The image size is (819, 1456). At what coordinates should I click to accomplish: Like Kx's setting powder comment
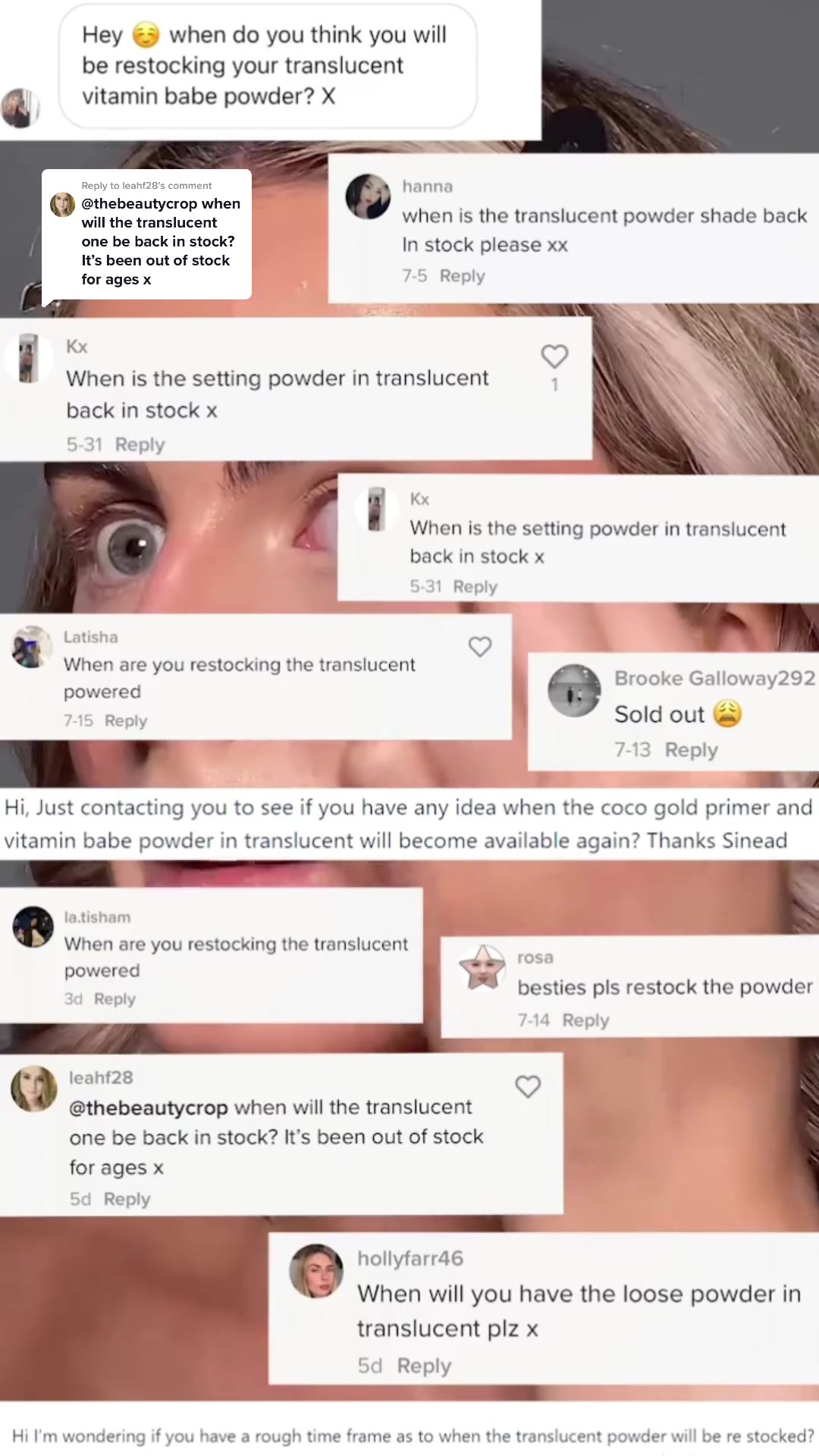[554, 356]
